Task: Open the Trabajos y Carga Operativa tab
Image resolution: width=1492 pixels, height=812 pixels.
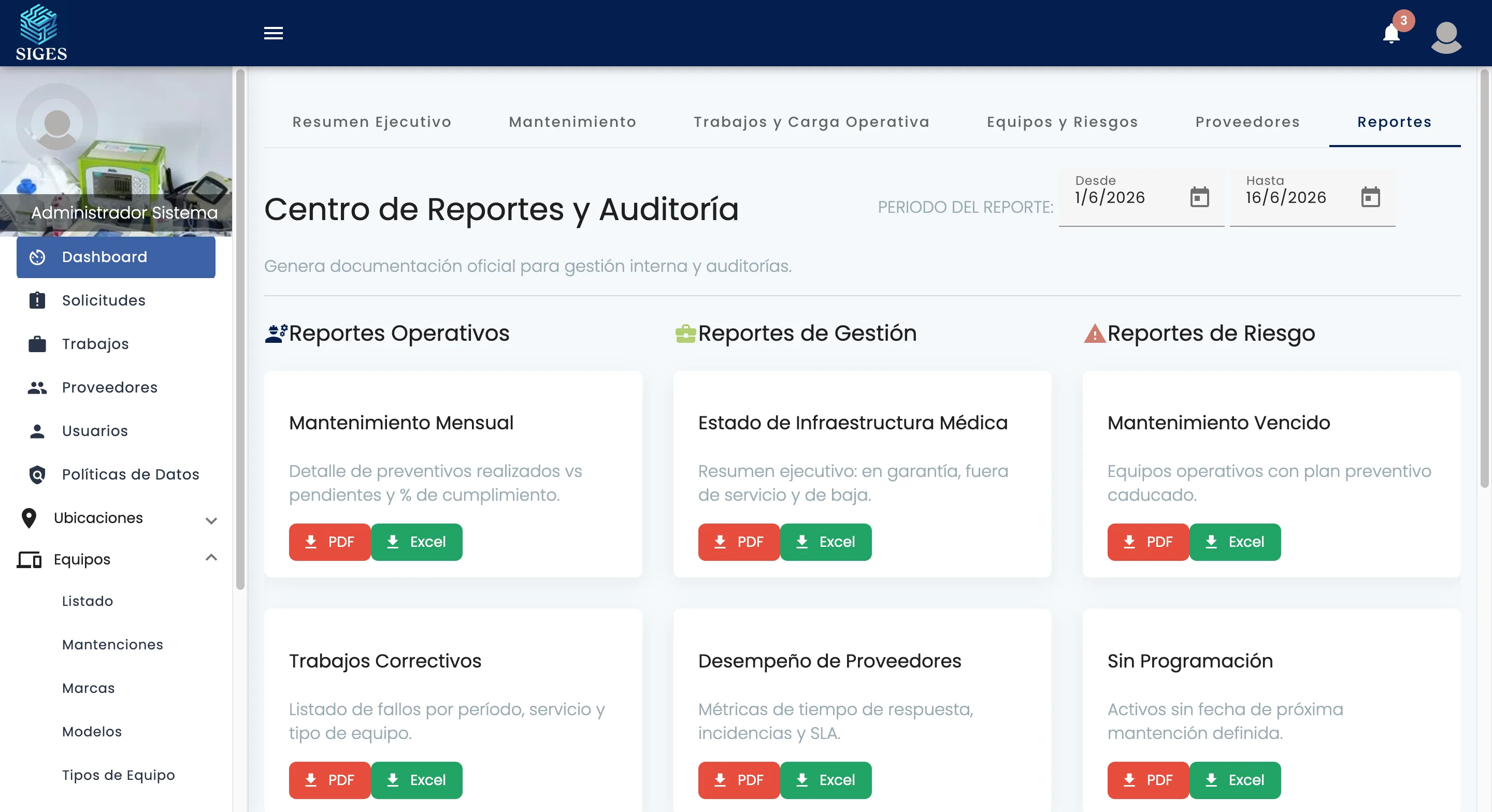Action: [x=811, y=122]
